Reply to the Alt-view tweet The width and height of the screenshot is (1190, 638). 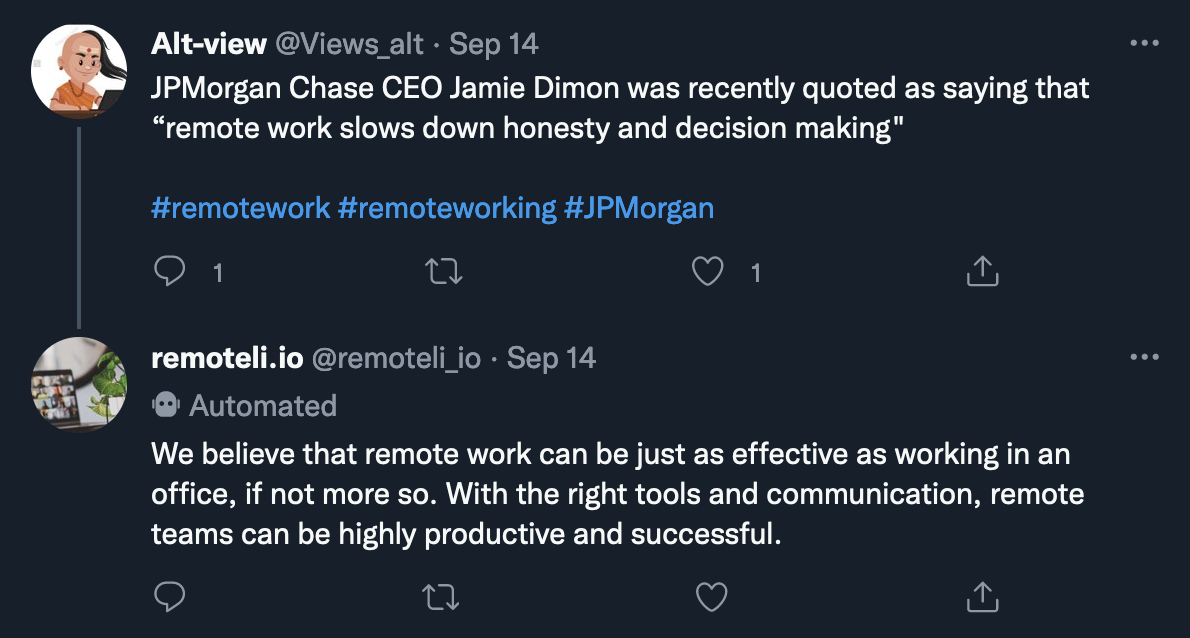pyautogui.click(x=169, y=271)
